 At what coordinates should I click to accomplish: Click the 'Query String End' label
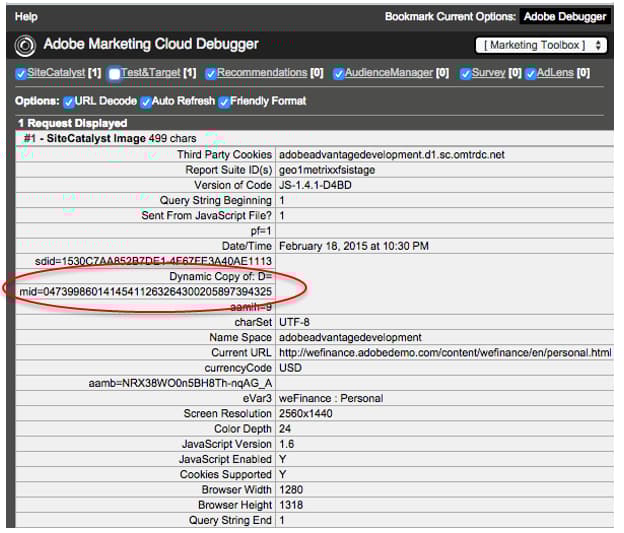click(230, 520)
